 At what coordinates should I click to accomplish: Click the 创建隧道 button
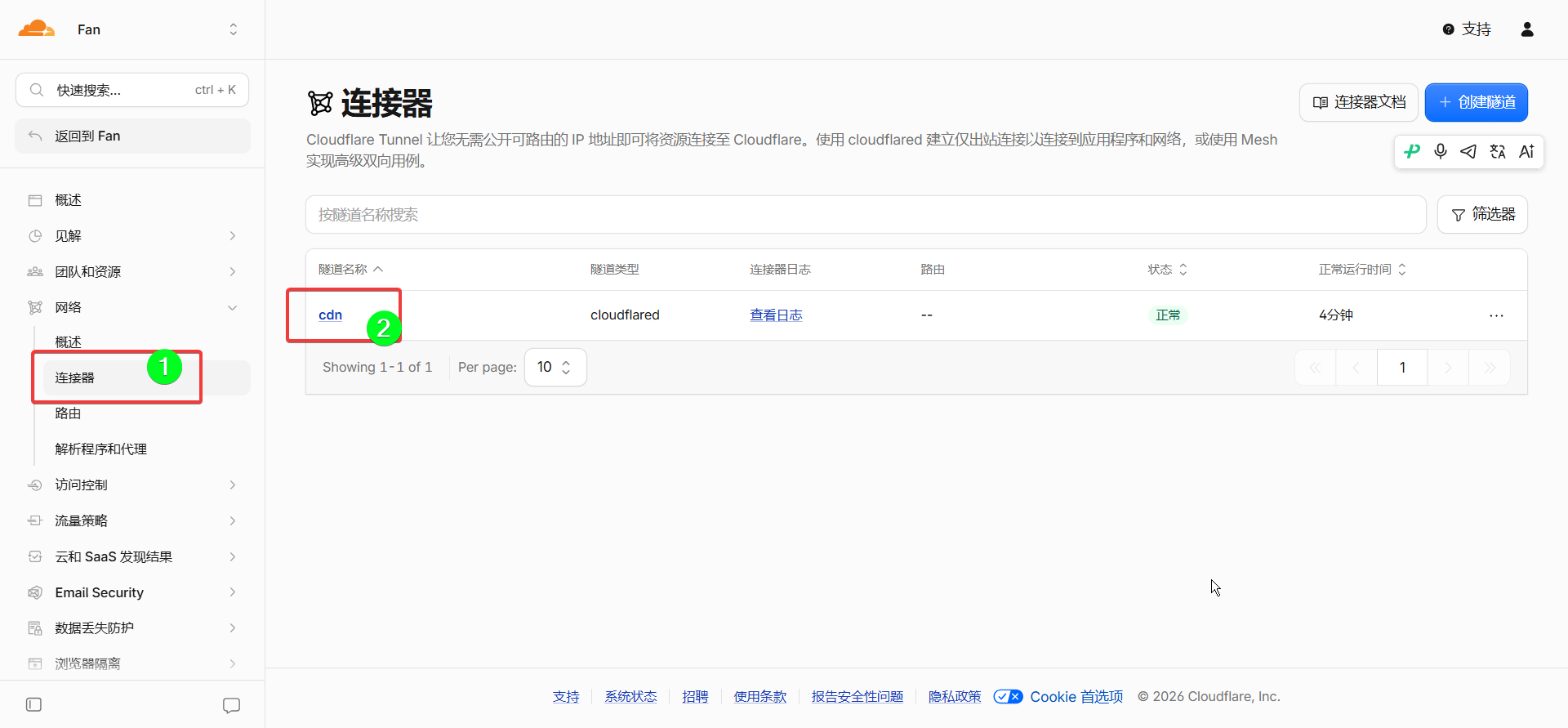point(1477,102)
